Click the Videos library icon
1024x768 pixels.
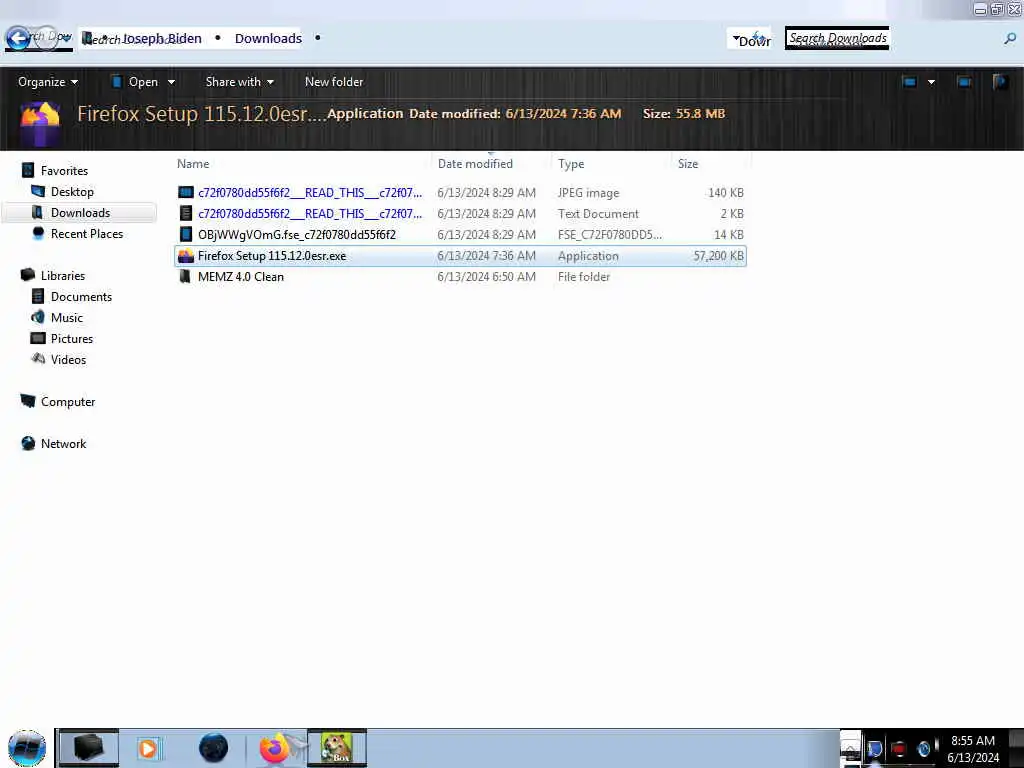pyautogui.click(x=38, y=359)
